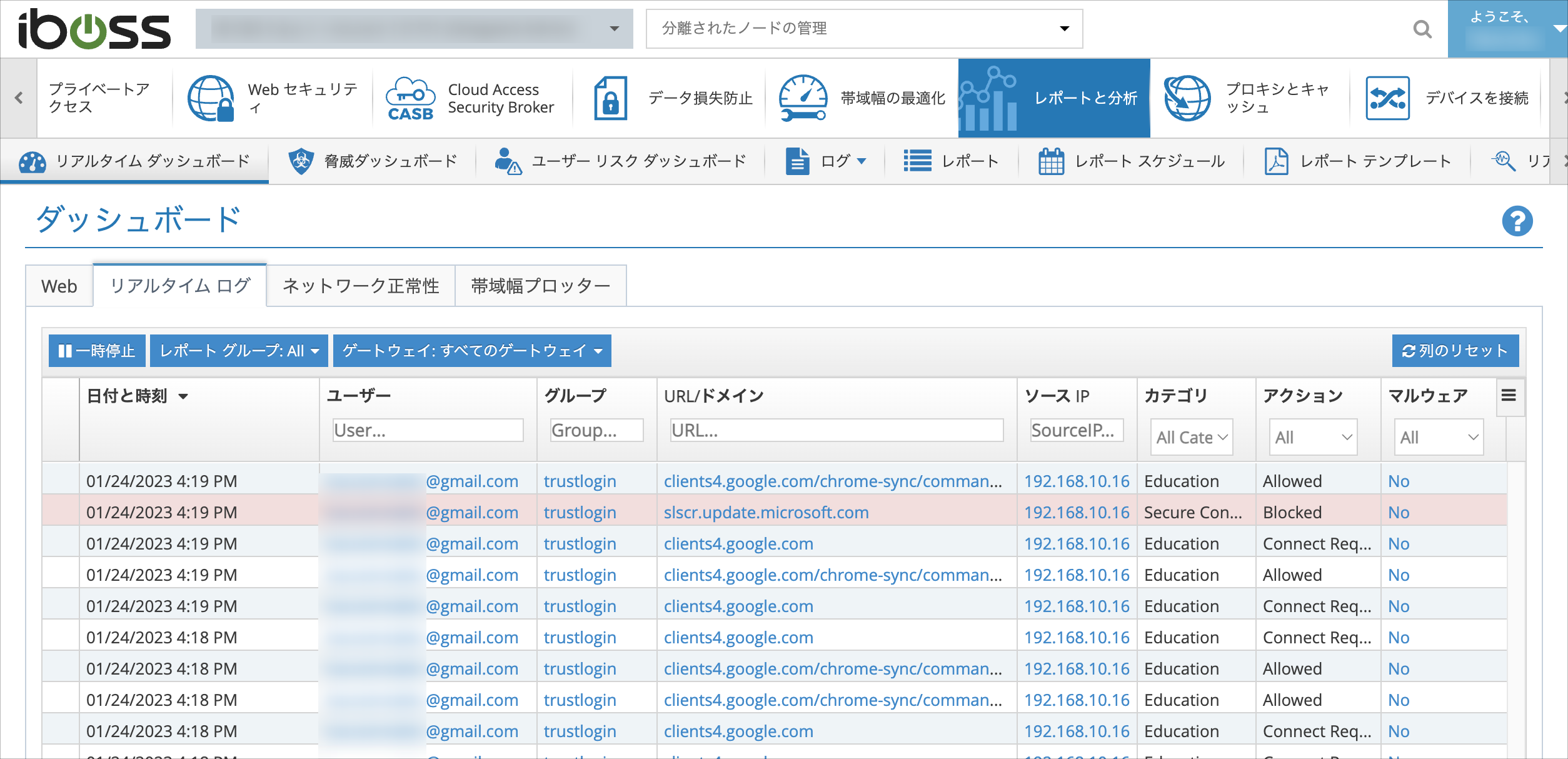1568x759 pixels.
Task: Expand レポート グループ: All dropdown
Action: point(239,351)
